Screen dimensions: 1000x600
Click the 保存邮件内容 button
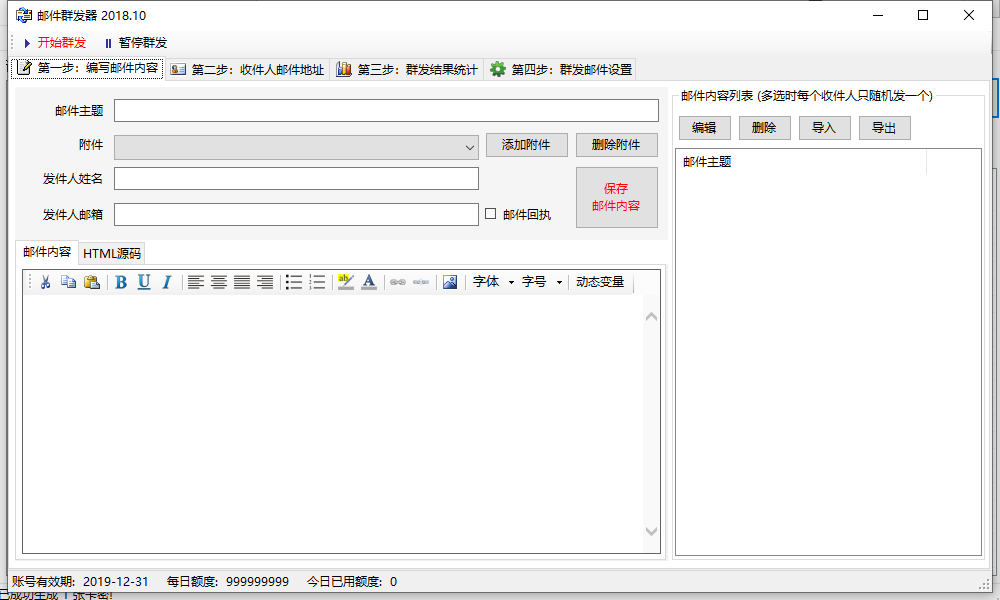pyautogui.click(x=616, y=197)
